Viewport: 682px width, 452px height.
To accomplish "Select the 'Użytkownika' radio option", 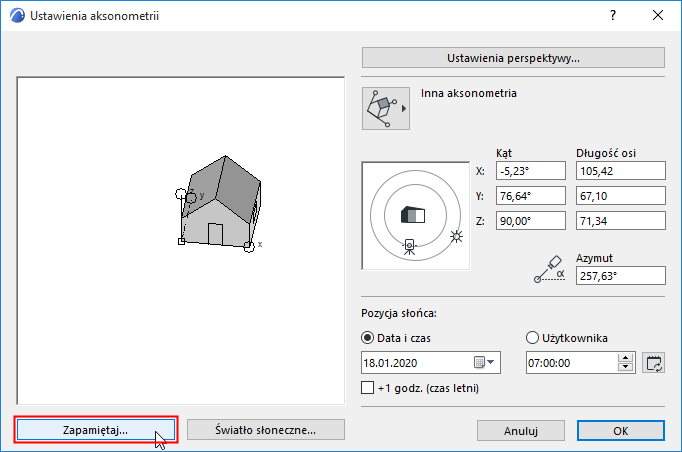I will 532,338.
